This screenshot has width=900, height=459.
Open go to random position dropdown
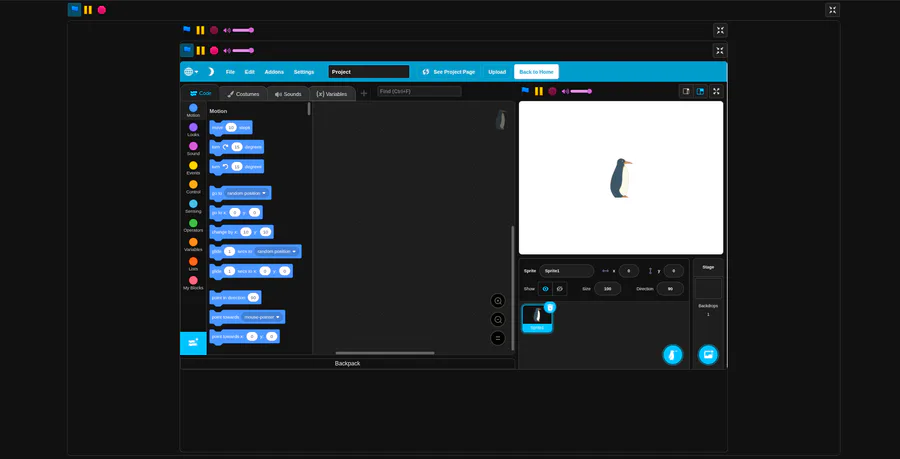247,193
